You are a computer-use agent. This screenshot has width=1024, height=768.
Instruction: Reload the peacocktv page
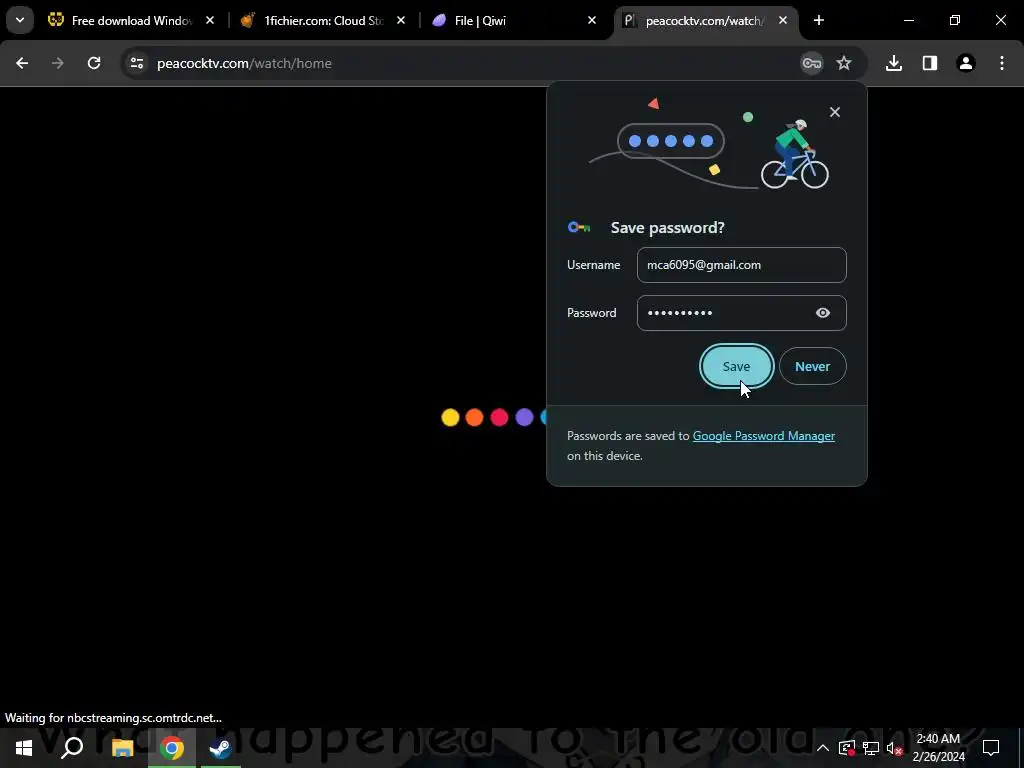click(94, 63)
